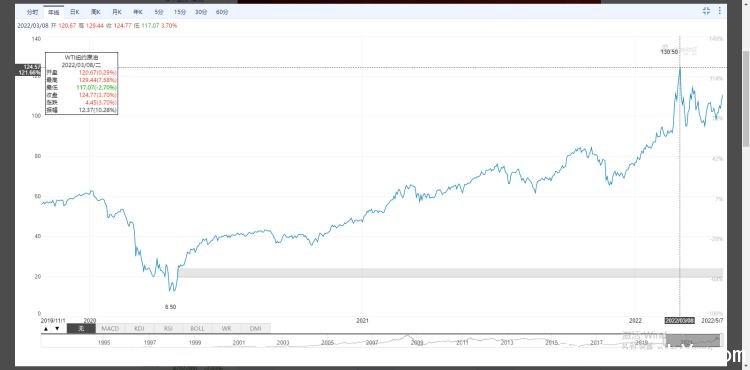Click the 2022/5/7 end date label
750x370 pixels.
coord(712,320)
